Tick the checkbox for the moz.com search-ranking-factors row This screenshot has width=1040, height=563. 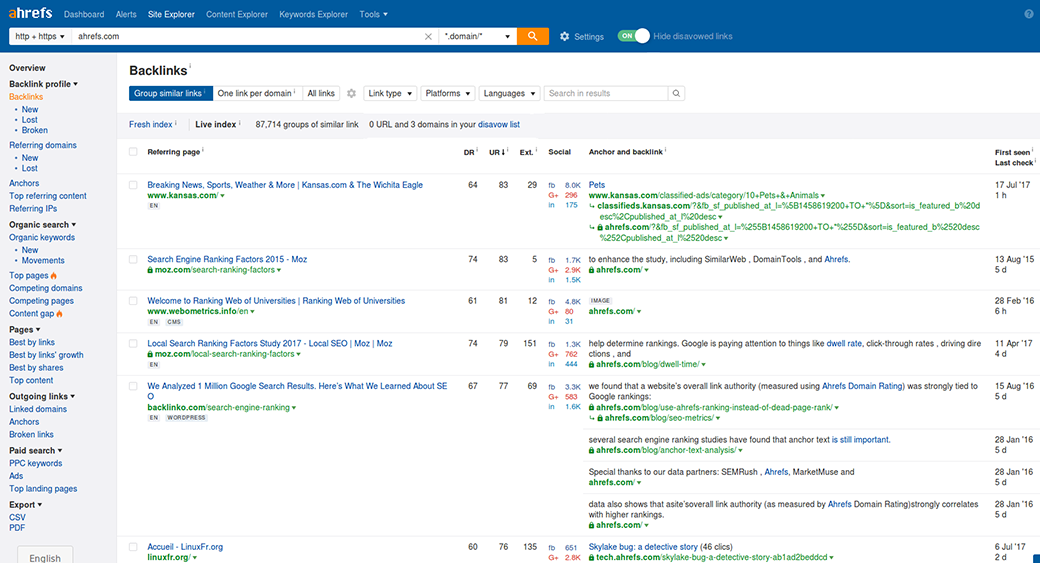[x=134, y=260]
